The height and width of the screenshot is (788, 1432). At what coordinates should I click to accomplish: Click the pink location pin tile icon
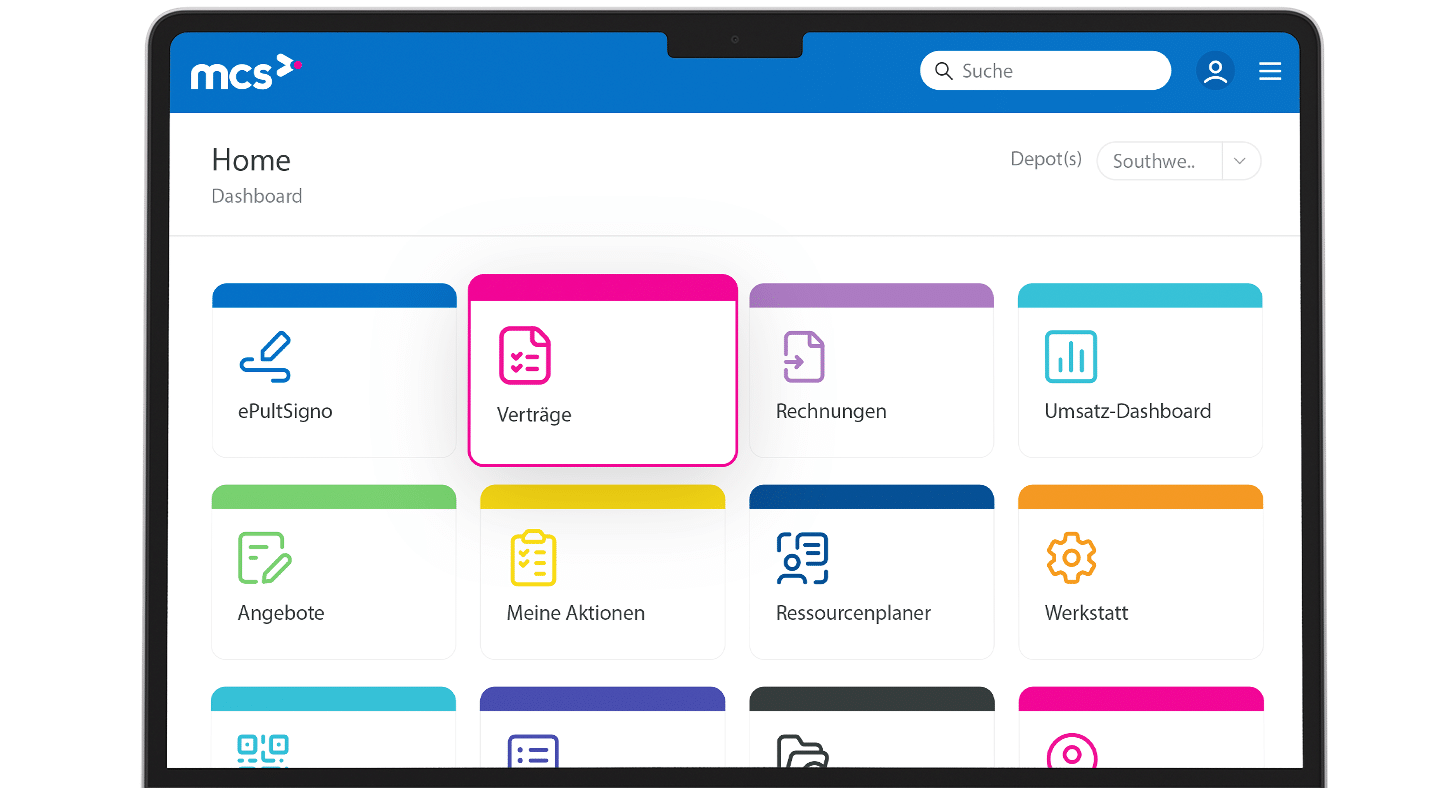[x=1071, y=752]
